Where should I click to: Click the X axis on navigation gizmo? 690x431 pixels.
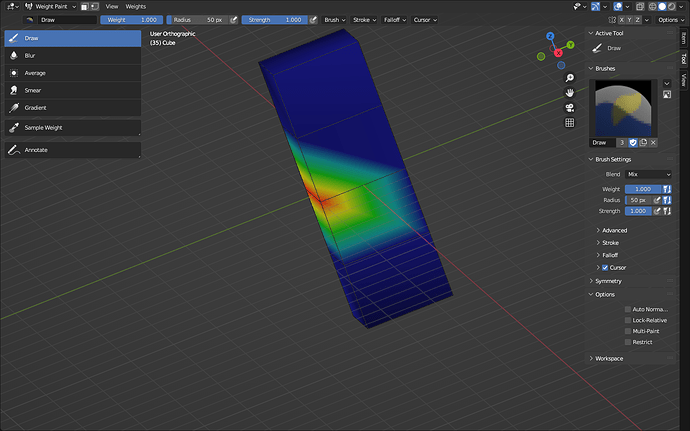pos(558,53)
